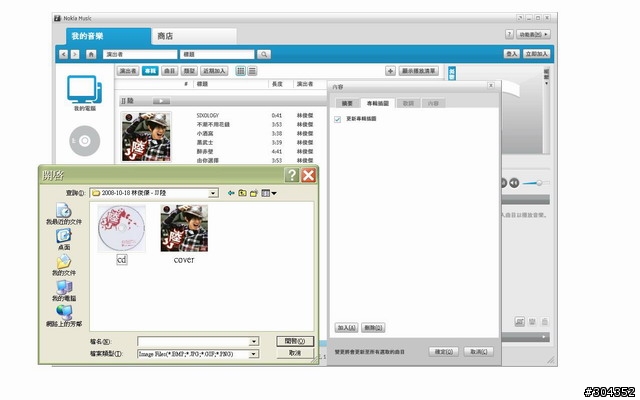Click the 標題 title search field

[x=217, y=54]
